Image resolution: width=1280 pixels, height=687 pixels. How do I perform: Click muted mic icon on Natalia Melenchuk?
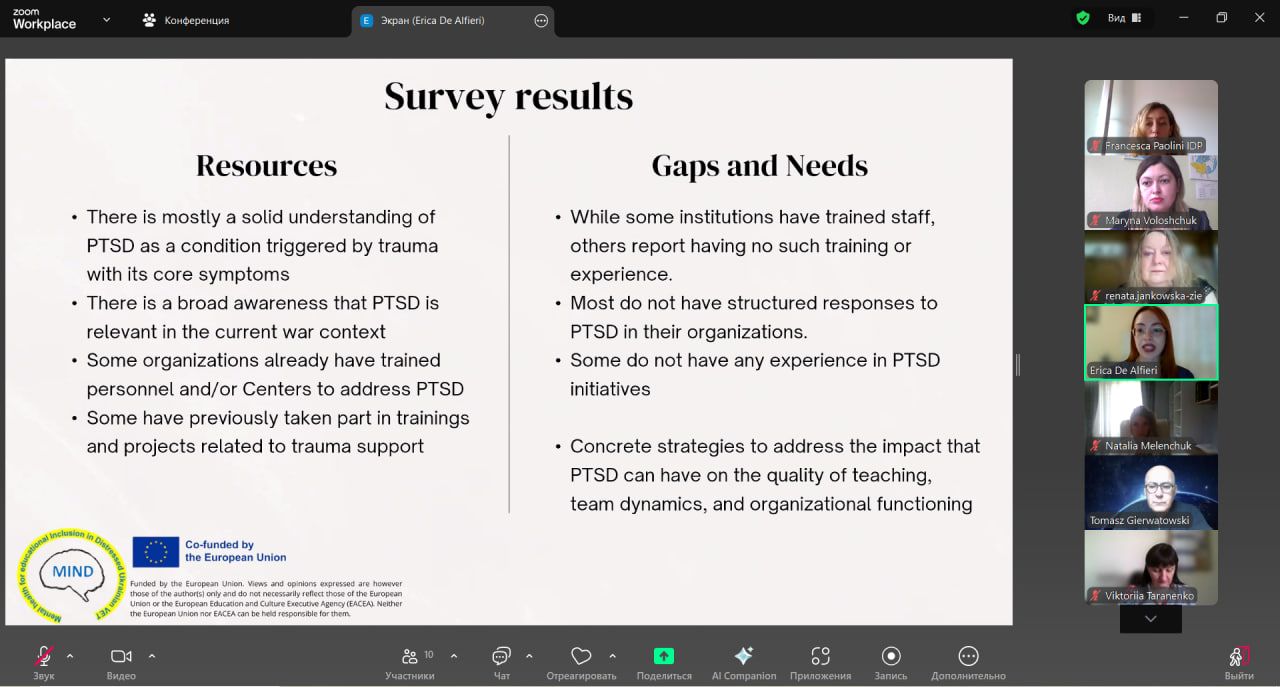tap(1096, 445)
